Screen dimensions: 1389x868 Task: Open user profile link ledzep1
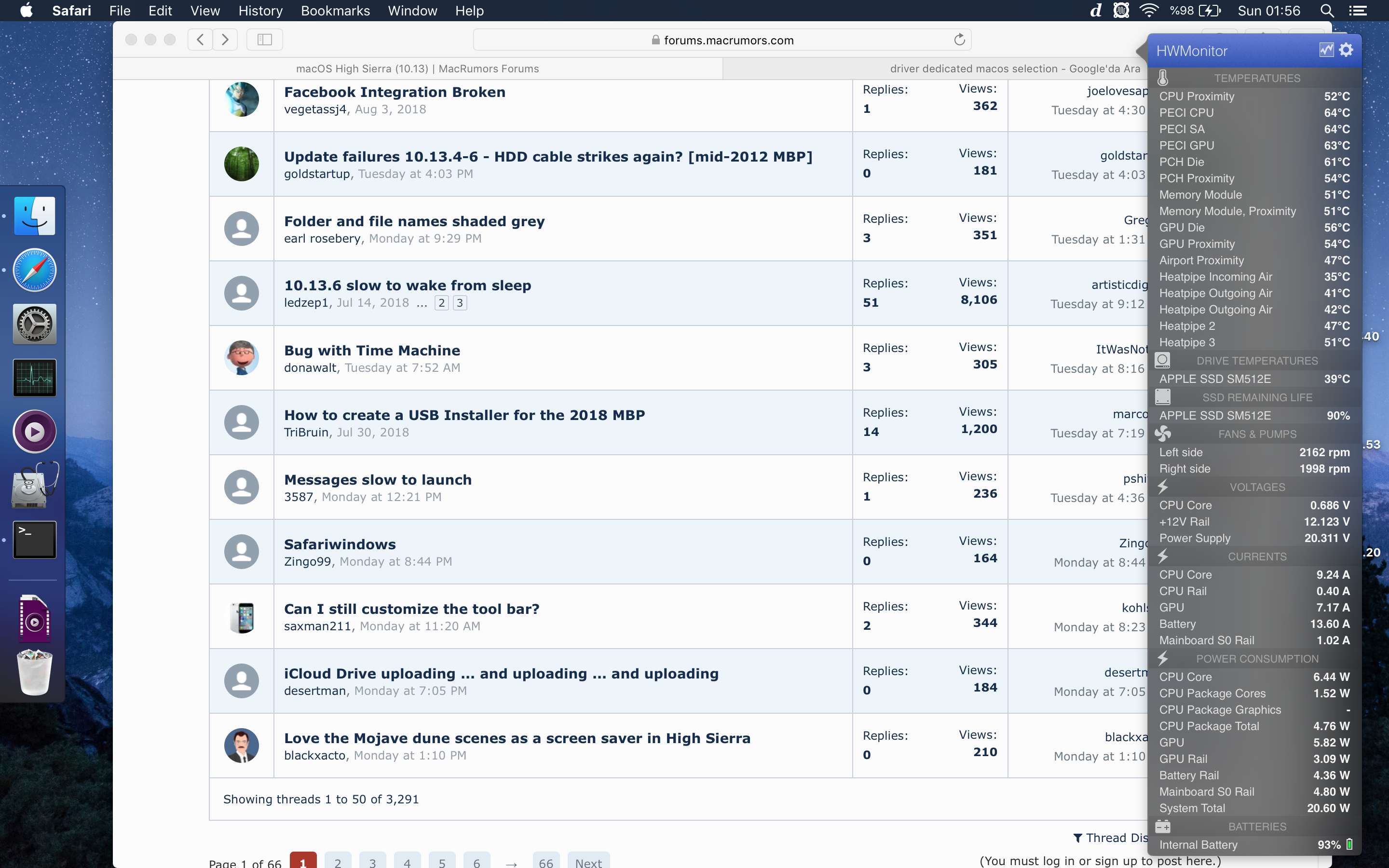click(x=306, y=302)
